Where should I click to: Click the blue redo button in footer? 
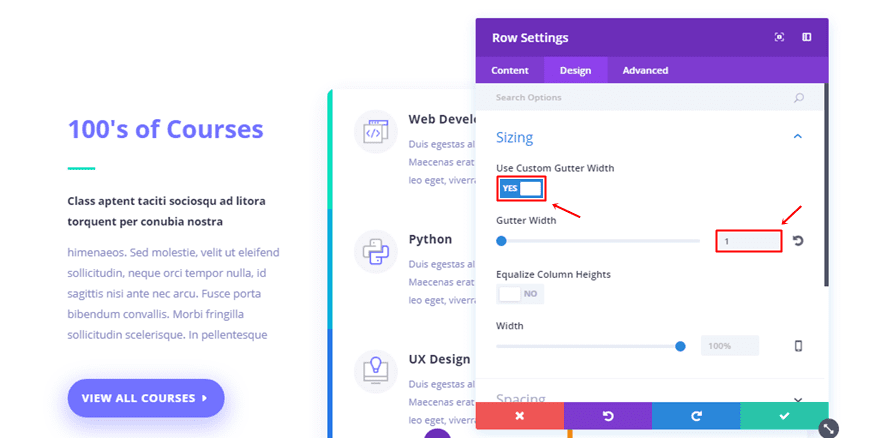(x=695, y=416)
